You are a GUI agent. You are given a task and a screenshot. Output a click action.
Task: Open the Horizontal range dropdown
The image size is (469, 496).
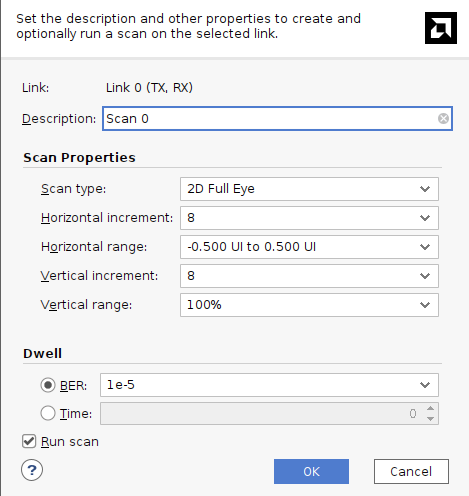tap(309, 247)
